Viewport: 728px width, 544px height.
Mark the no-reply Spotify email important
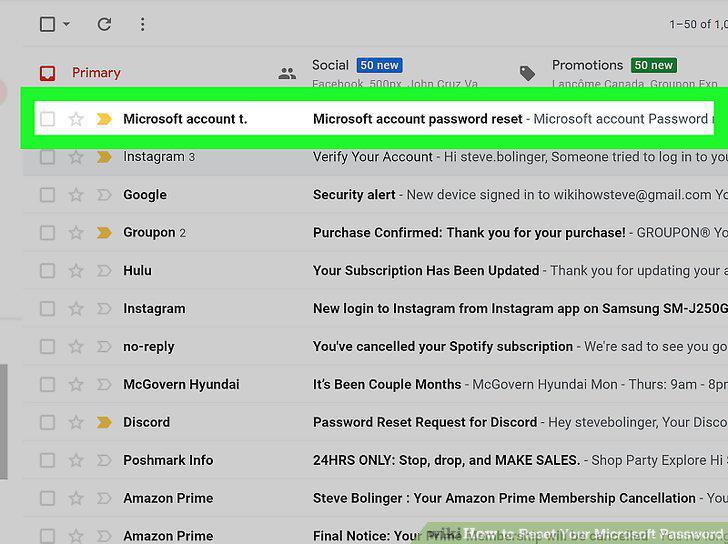click(104, 347)
